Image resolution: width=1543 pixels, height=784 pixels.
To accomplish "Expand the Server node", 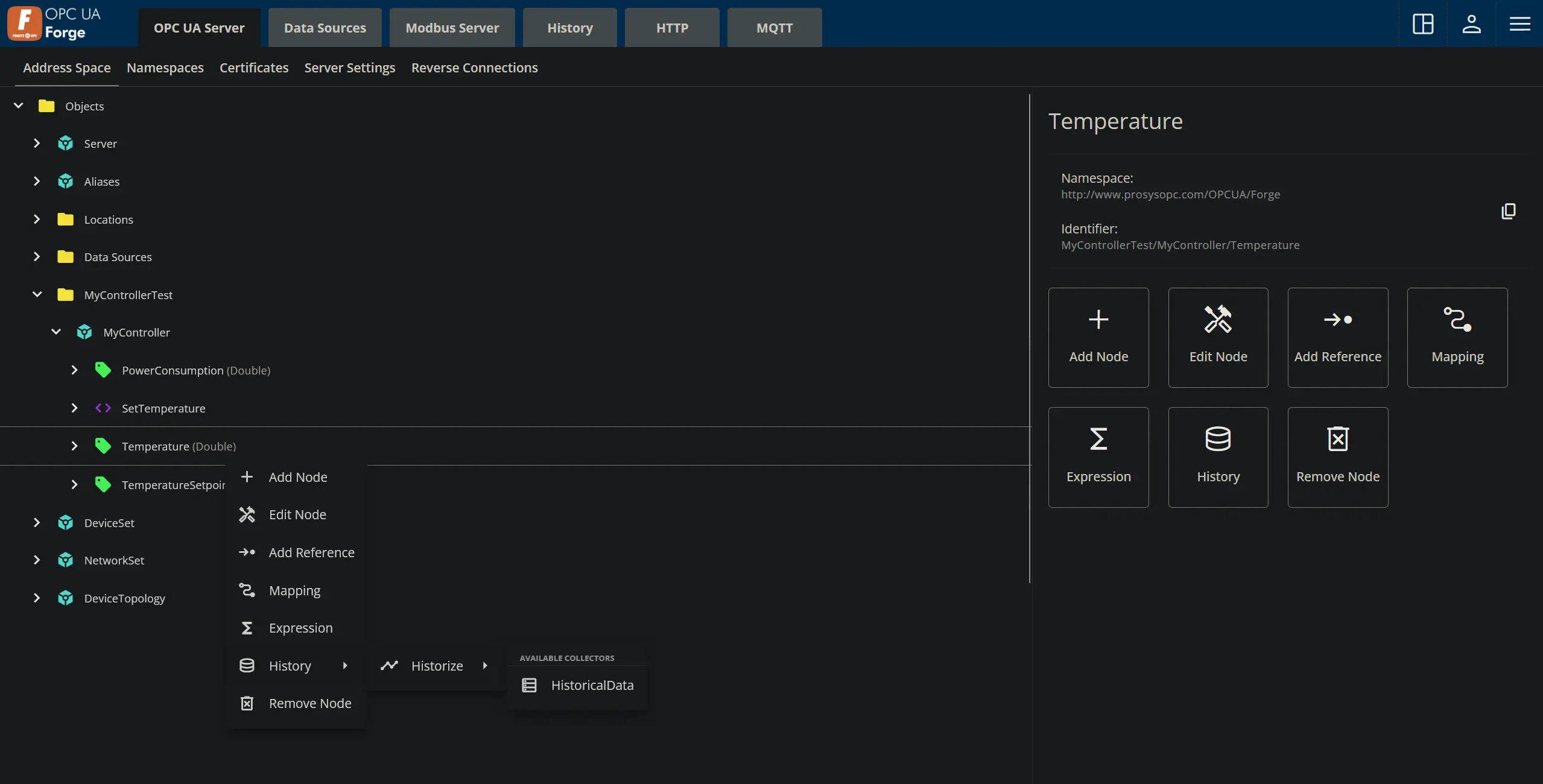I will [37, 144].
